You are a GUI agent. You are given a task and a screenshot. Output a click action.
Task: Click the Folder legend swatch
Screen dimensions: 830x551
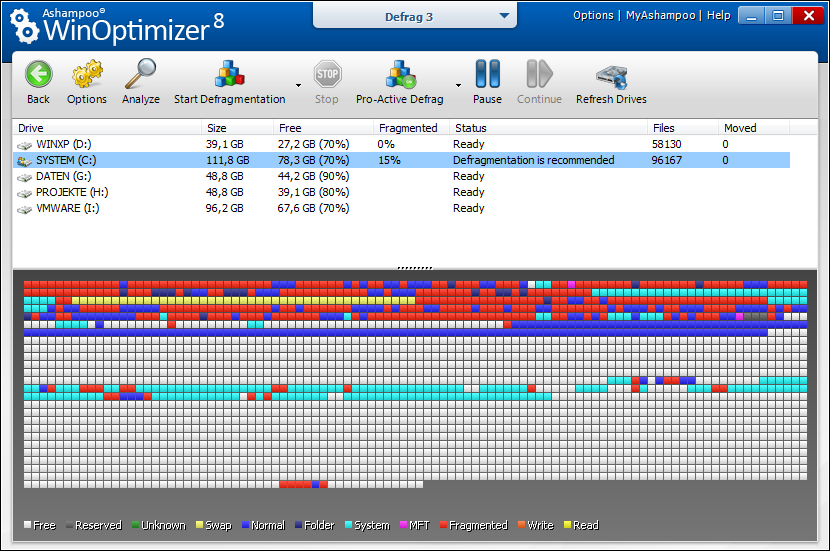(x=299, y=525)
